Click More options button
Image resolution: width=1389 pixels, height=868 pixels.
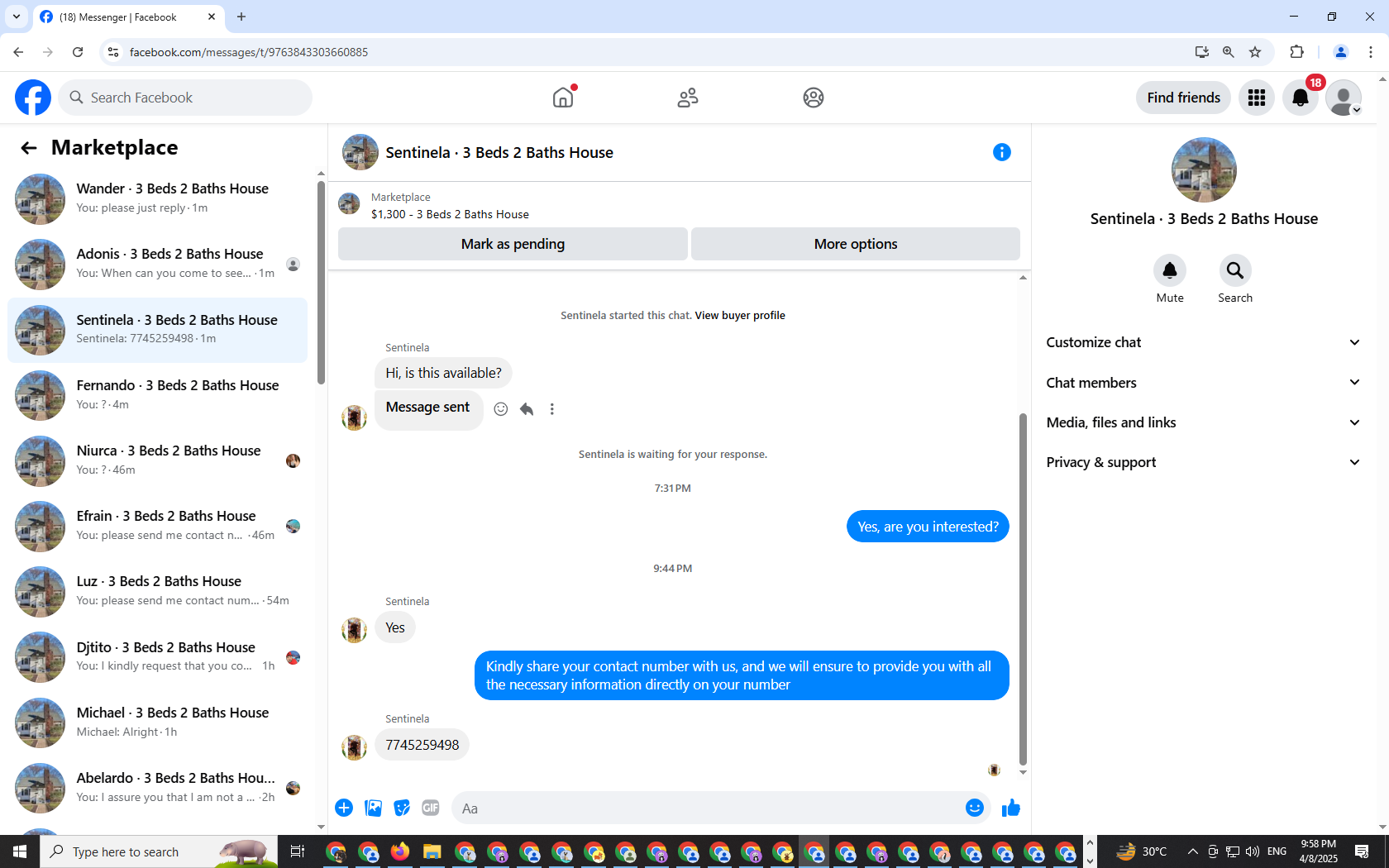click(x=856, y=244)
